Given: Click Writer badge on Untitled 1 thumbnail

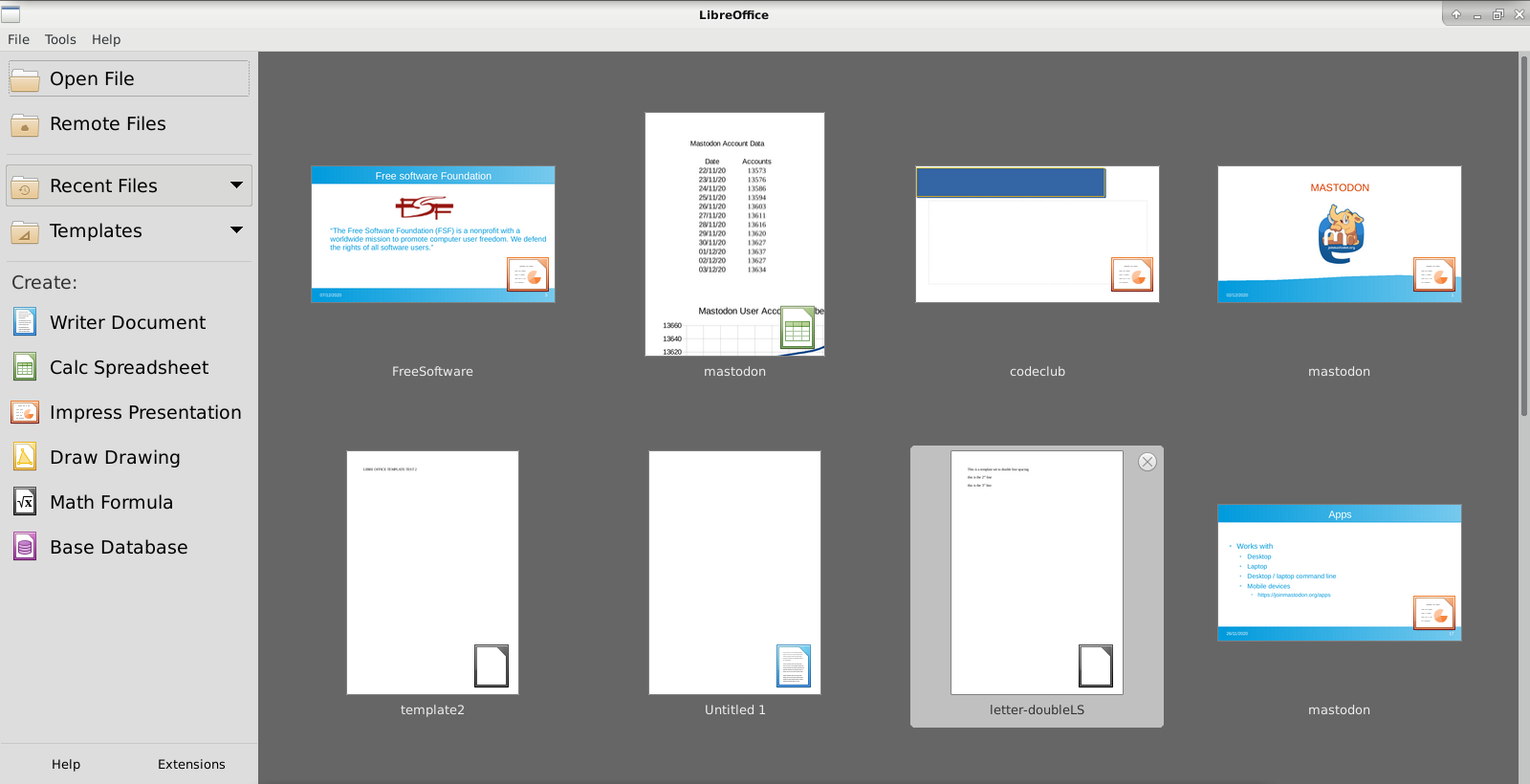Looking at the screenshot, I should 794,666.
